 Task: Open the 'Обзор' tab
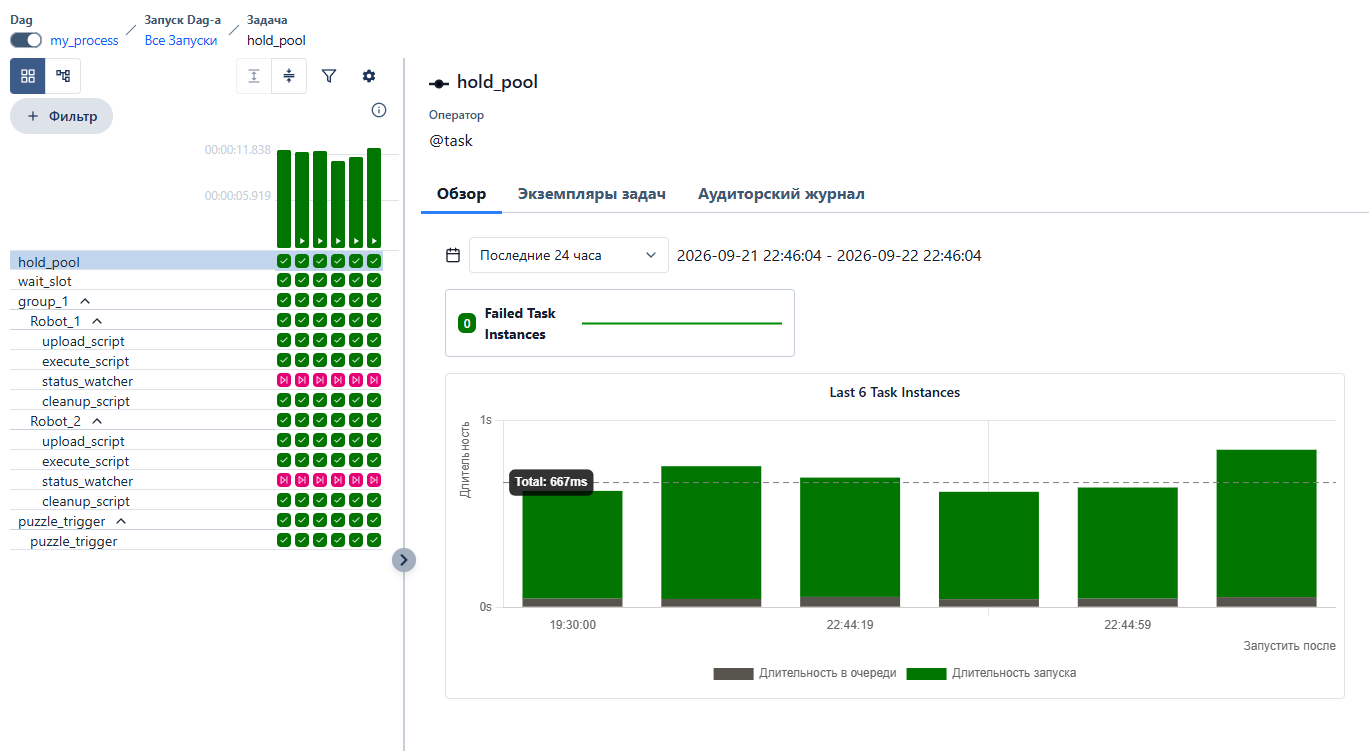tap(461, 194)
